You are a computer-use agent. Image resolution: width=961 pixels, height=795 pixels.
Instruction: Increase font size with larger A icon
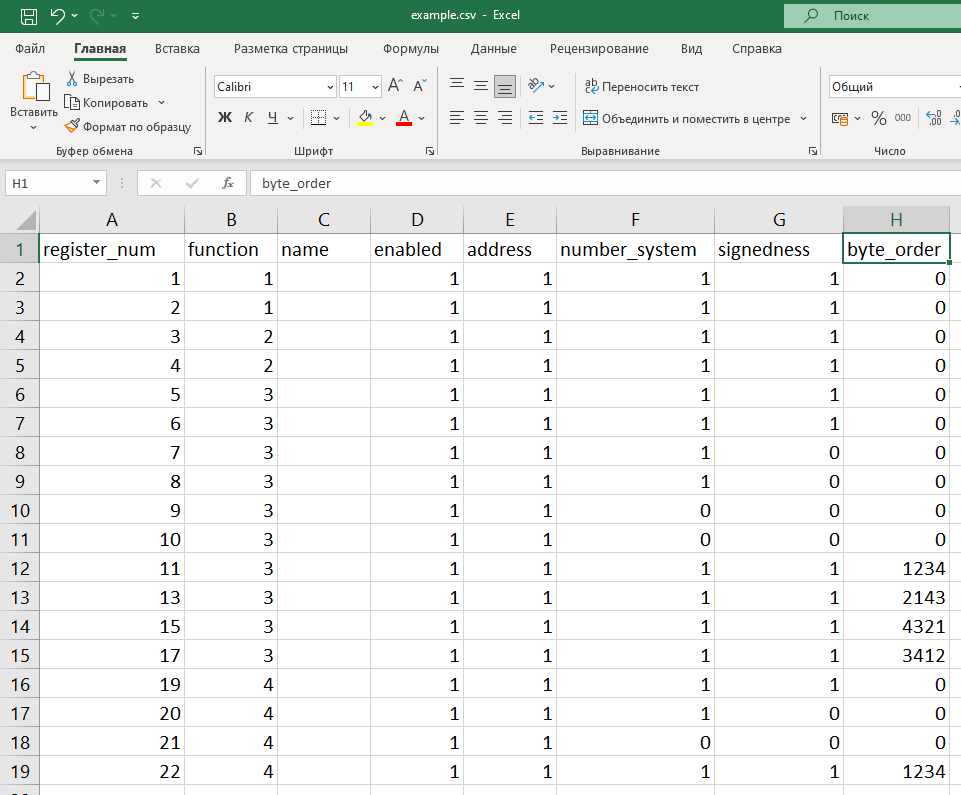click(395, 86)
